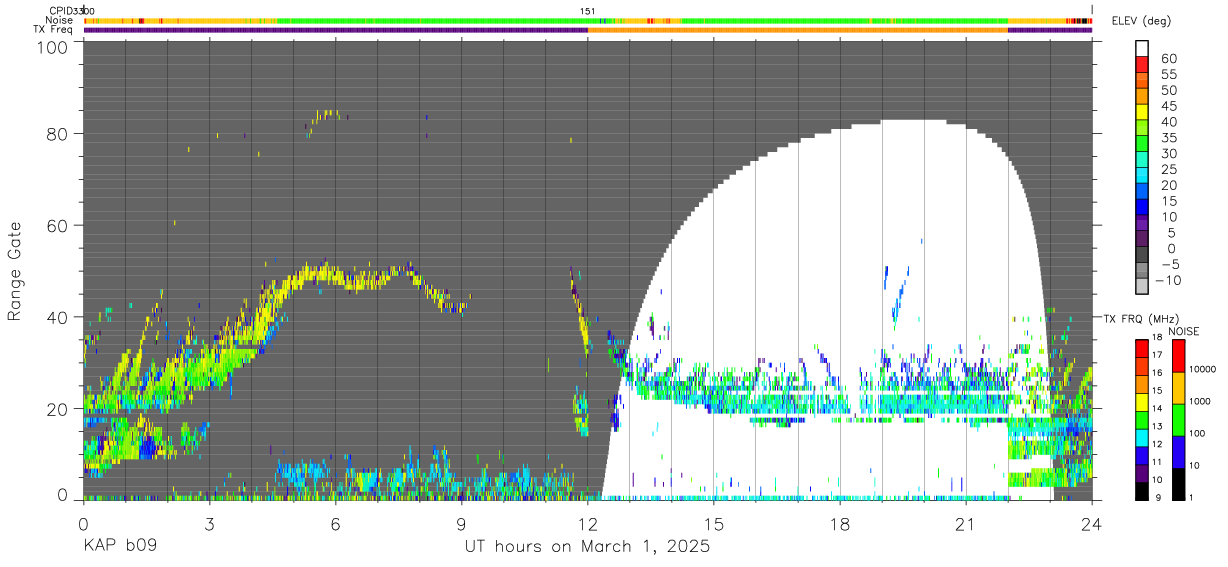
Task: Click the "UT hours on March 1, 2025" axis label
Action: pos(587,547)
